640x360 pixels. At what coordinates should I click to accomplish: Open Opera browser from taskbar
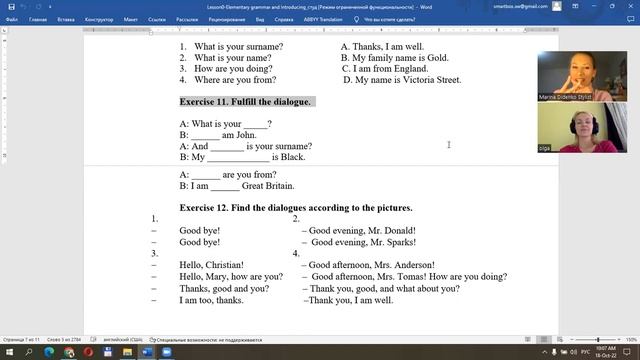click(88, 352)
